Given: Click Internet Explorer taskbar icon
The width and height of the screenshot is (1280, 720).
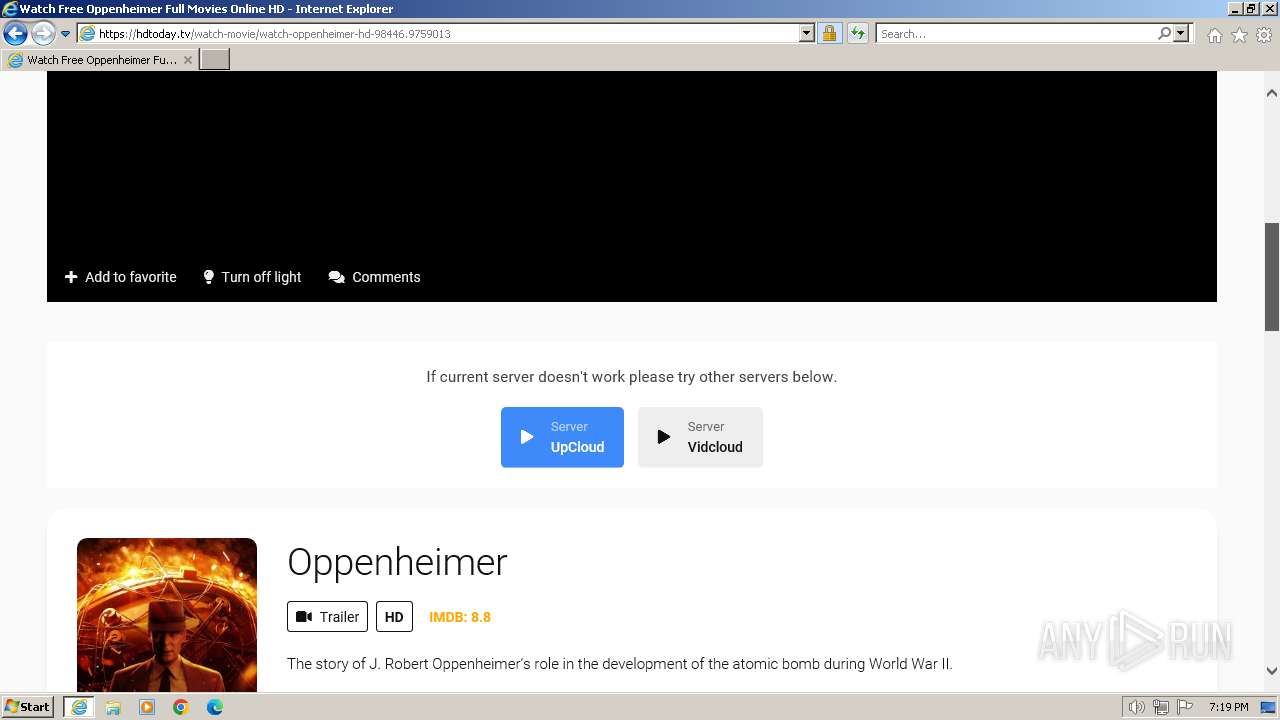Looking at the screenshot, I should 78,707.
